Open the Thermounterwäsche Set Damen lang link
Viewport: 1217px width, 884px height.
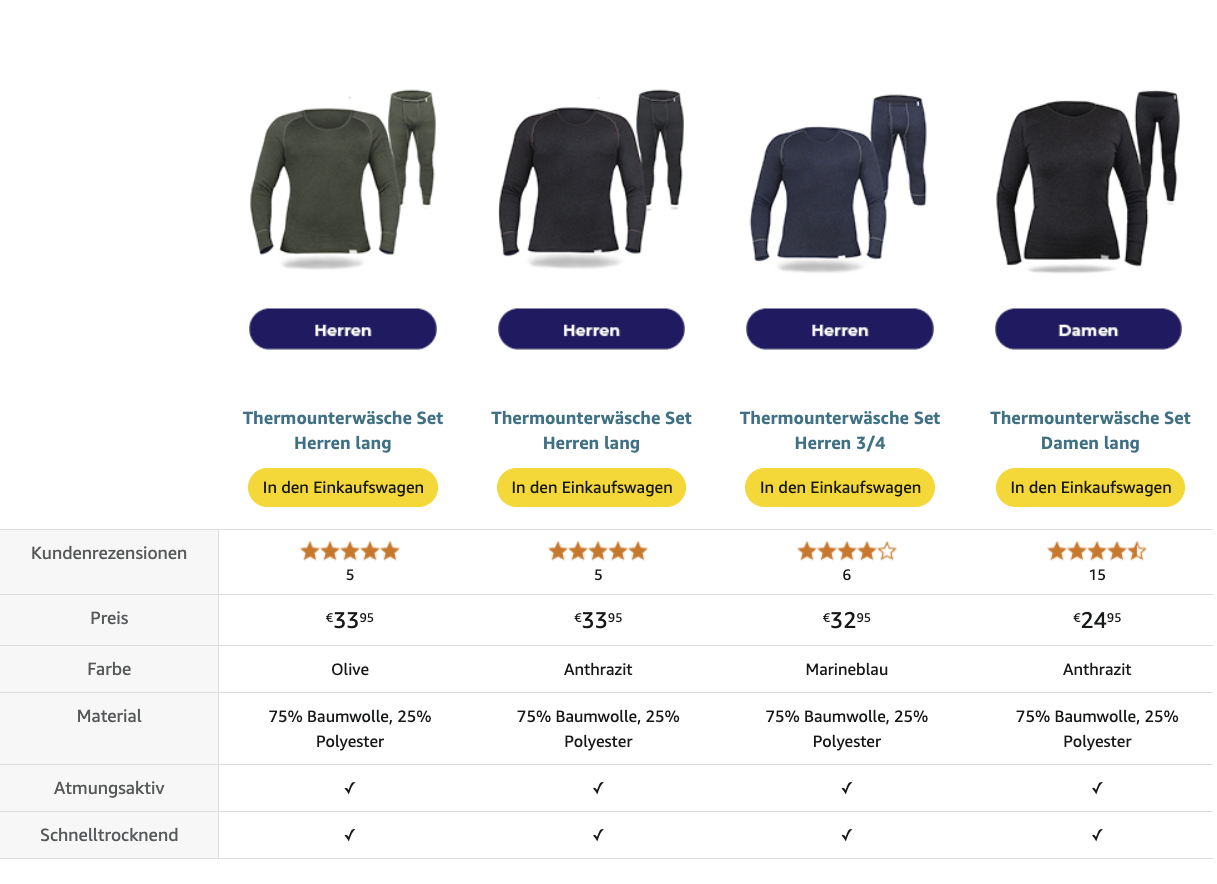1090,430
